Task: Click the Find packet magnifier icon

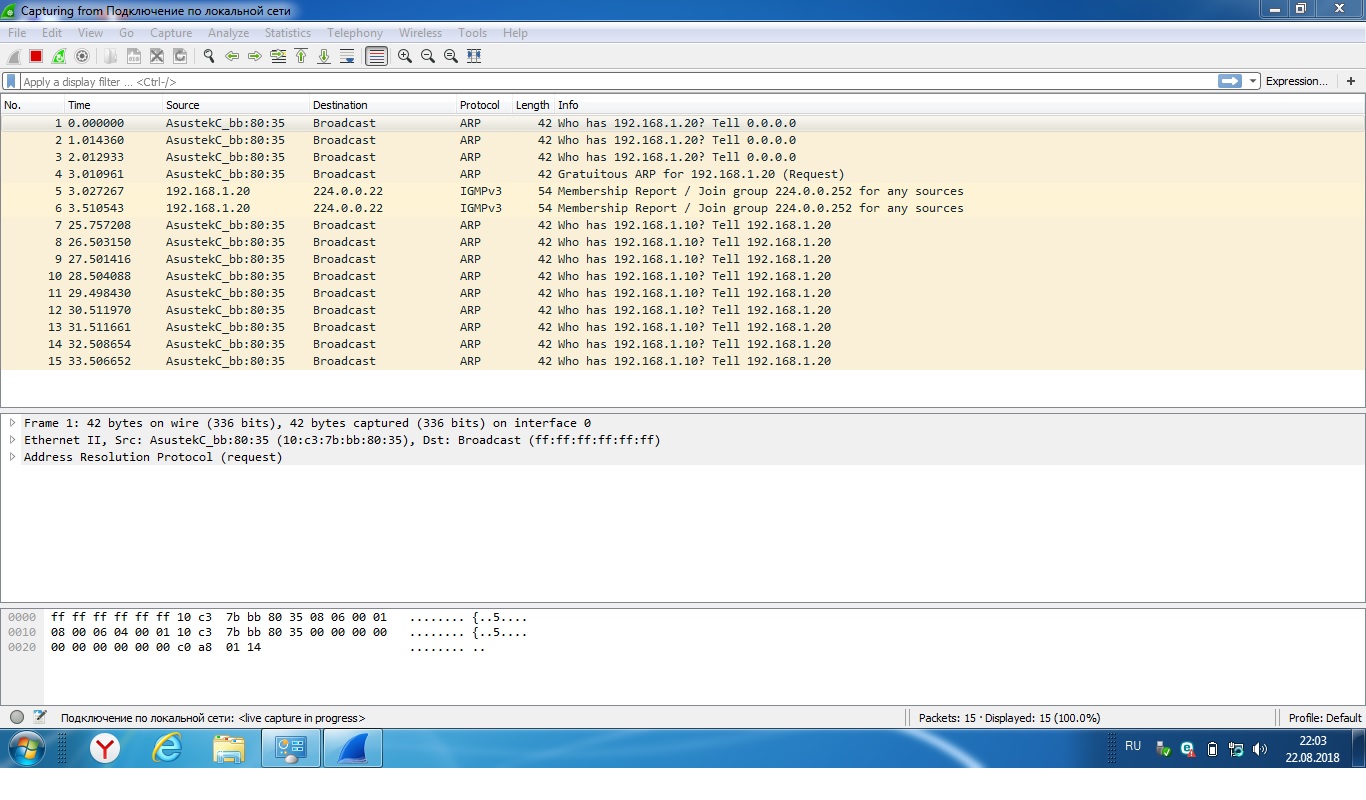Action: click(209, 56)
